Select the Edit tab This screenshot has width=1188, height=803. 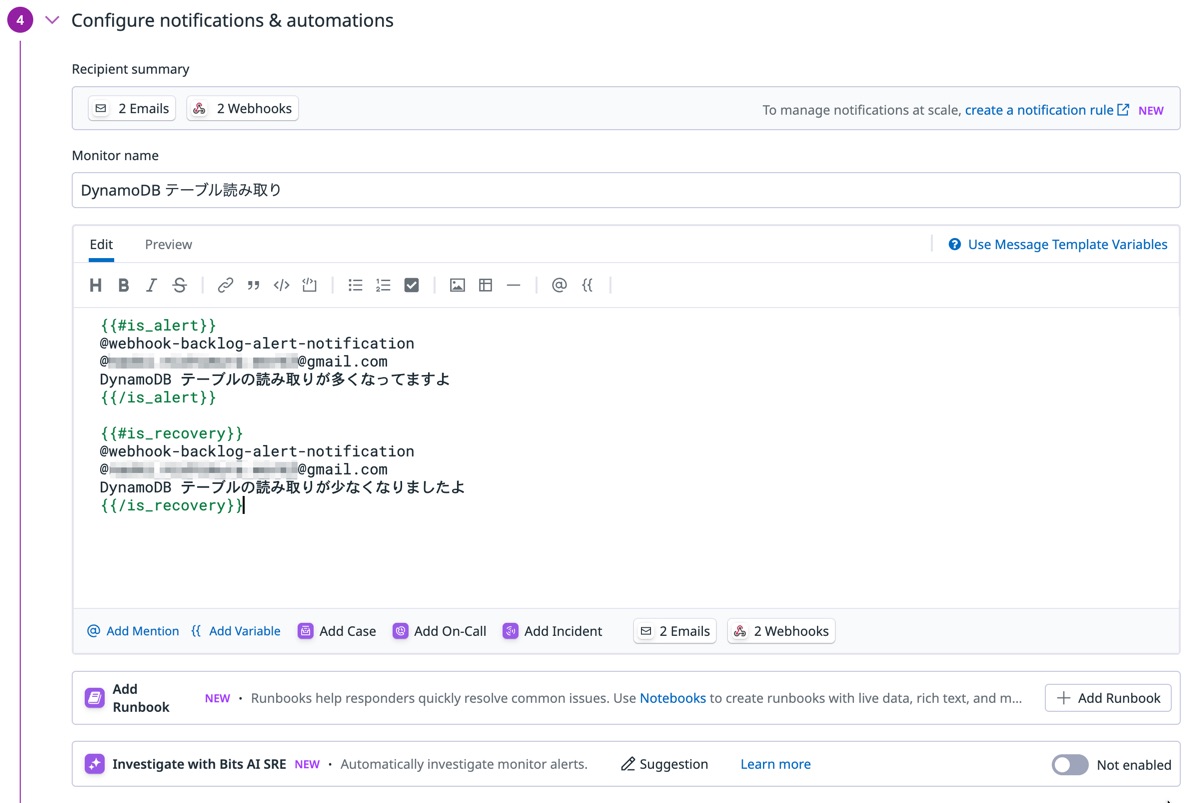coord(100,244)
